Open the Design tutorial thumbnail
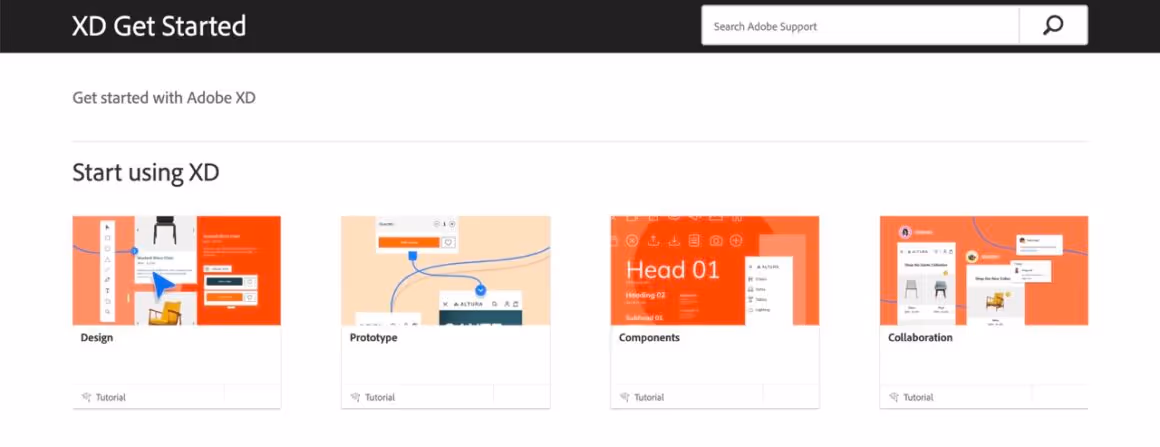This screenshot has width=1160, height=447. point(177,270)
